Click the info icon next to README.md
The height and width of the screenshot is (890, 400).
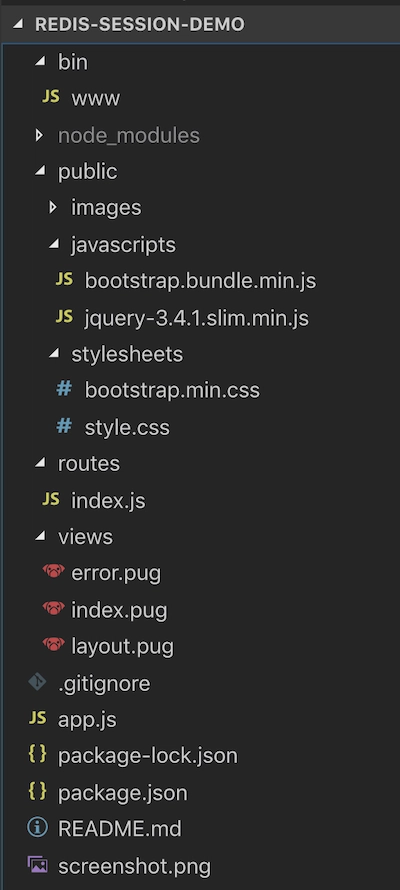tap(37, 828)
